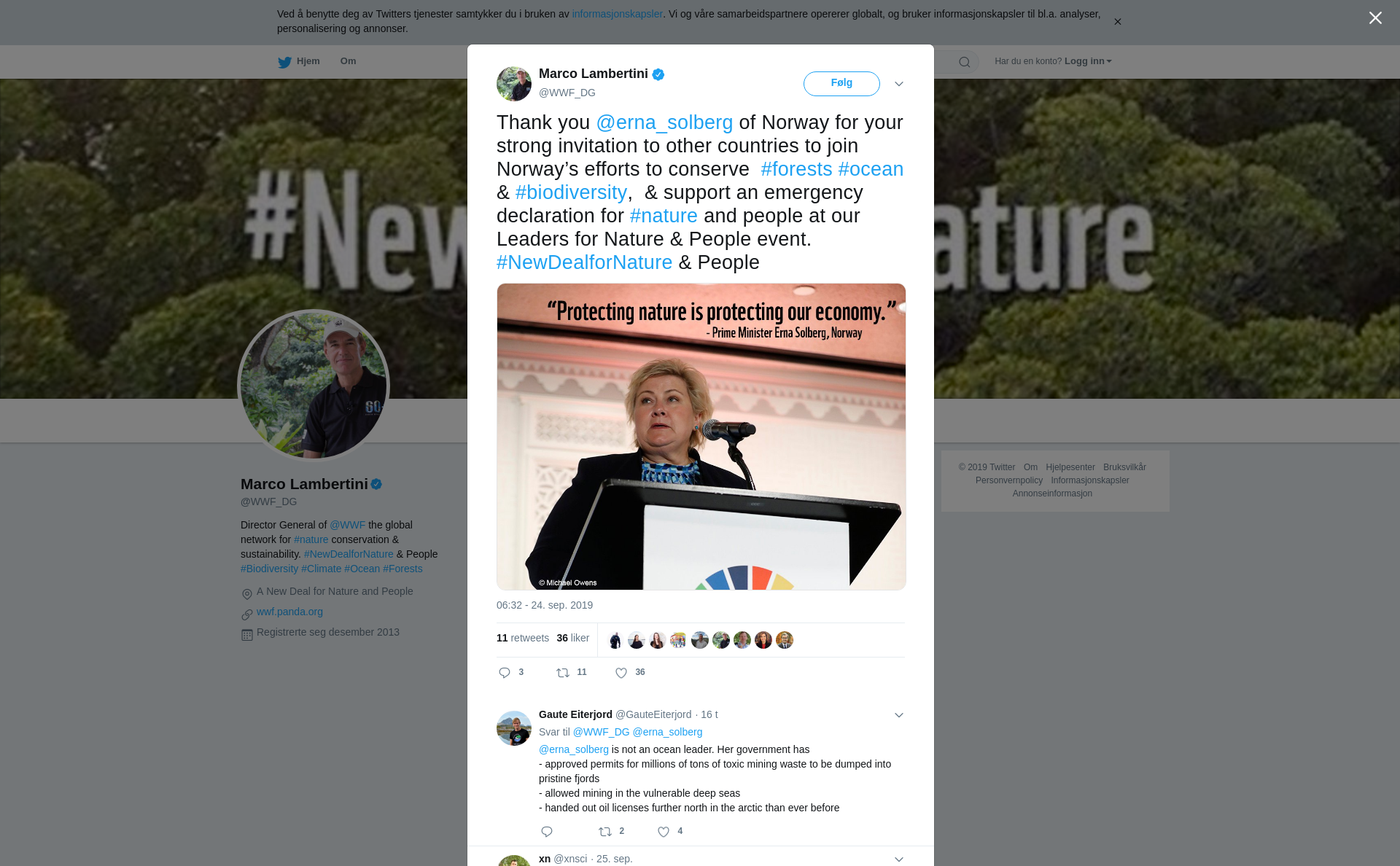Dismiss the cookie notice banner
The width and height of the screenshot is (1400, 866).
pyautogui.click(x=1117, y=22)
